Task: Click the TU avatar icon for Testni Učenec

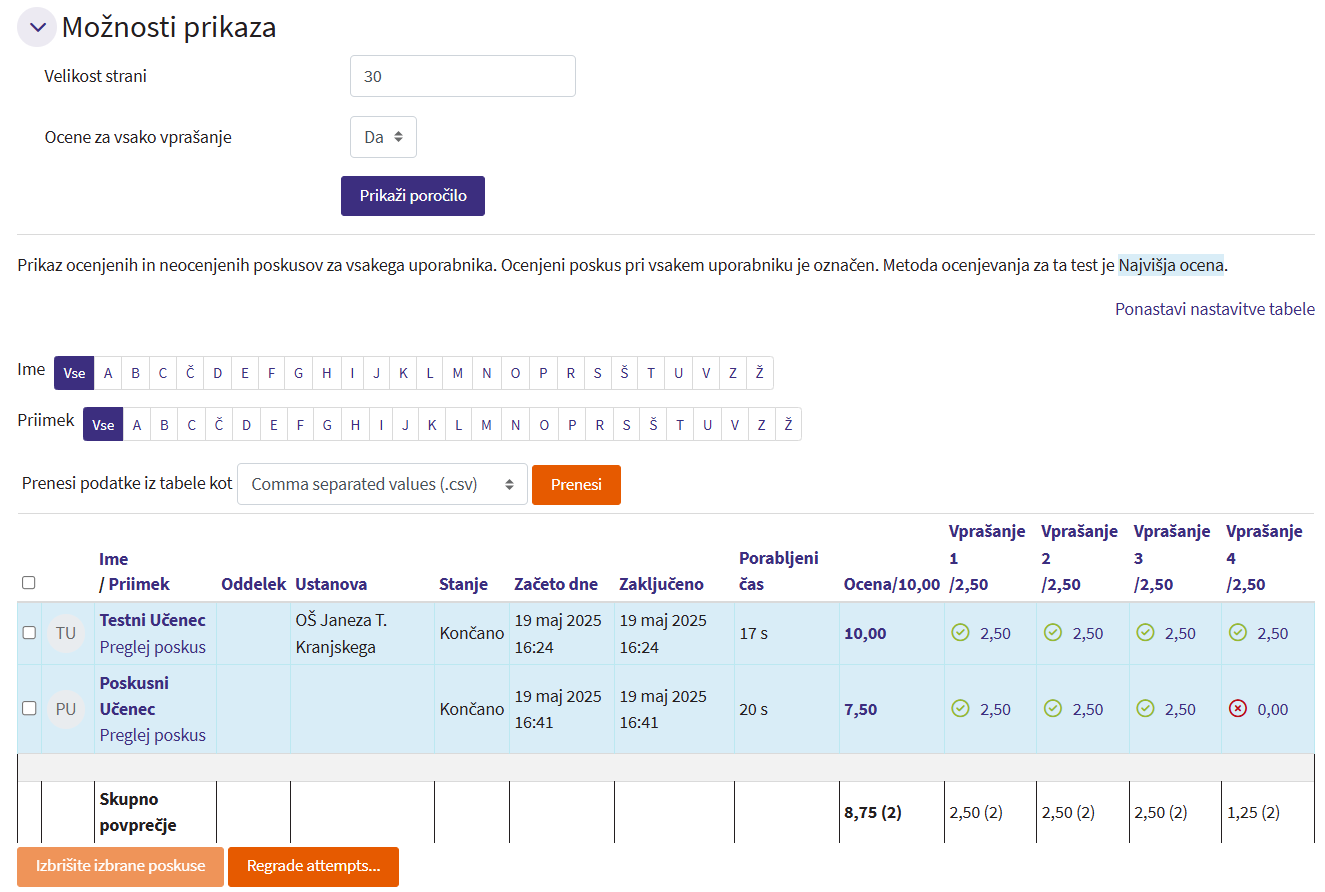Action: click(66, 633)
